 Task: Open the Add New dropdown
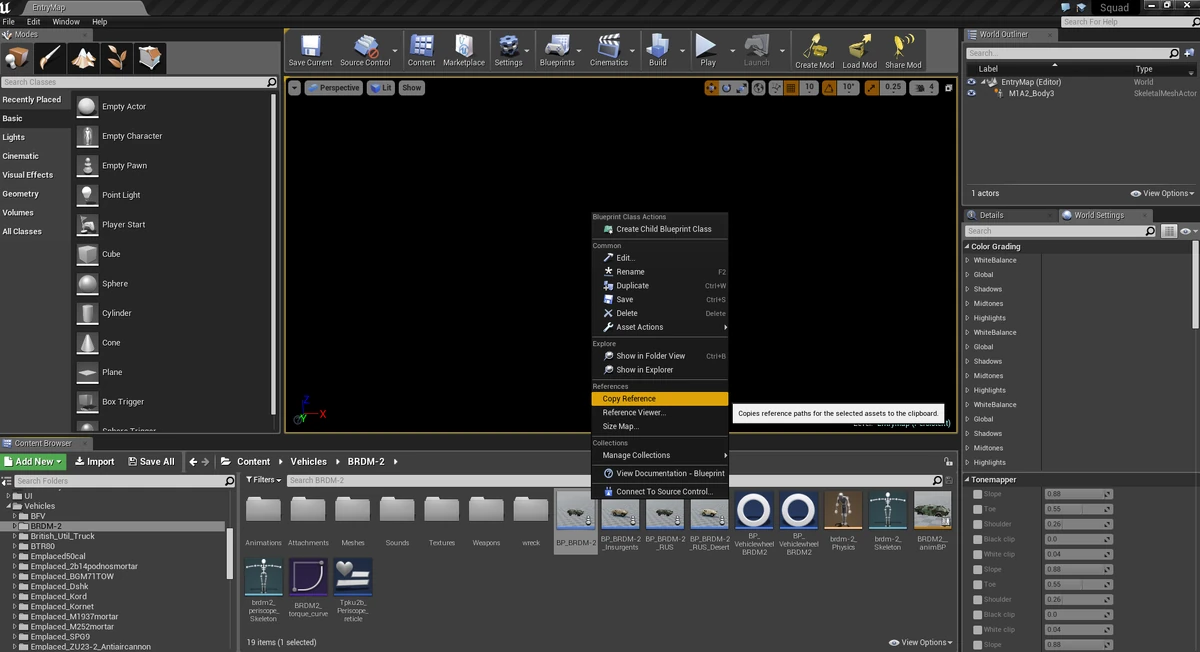pos(34,462)
